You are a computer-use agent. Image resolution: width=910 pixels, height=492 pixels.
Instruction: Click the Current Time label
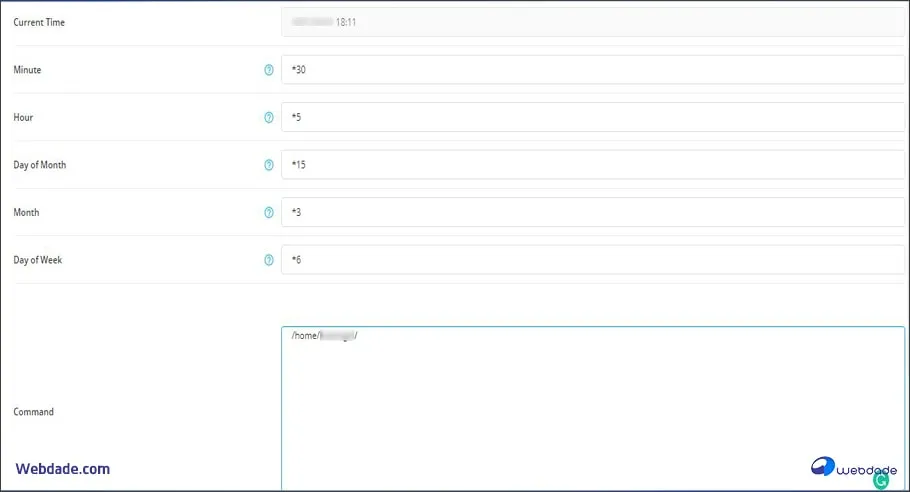[39, 22]
